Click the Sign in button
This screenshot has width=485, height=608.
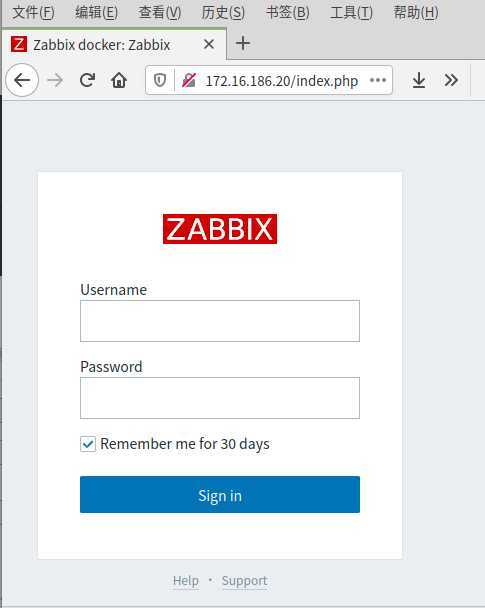click(x=220, y=495)
